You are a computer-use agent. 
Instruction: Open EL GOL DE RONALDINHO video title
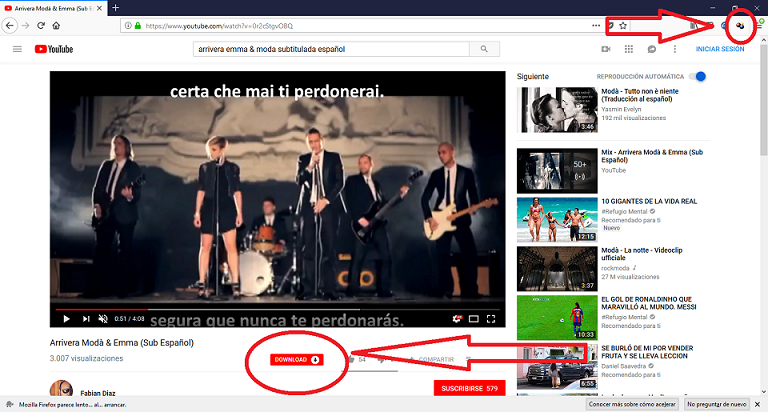pyautogui.click(x=648, y=303)
